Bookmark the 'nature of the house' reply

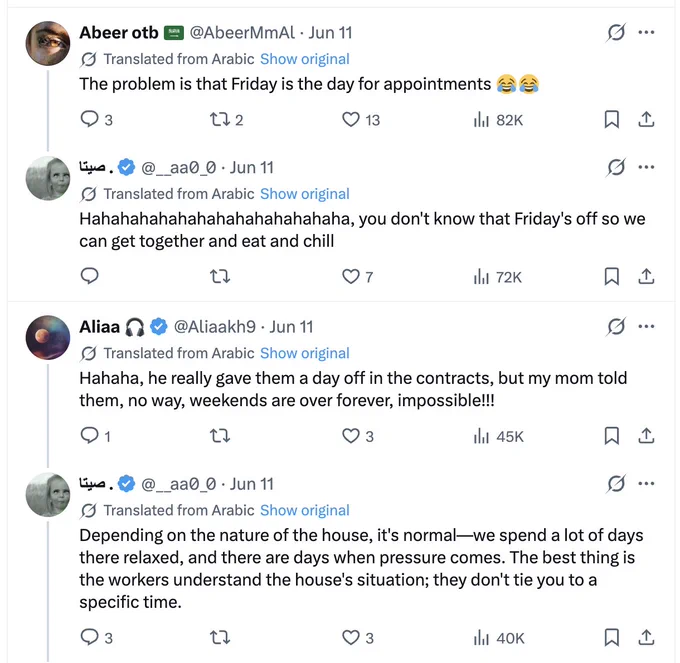click(611, 637)
